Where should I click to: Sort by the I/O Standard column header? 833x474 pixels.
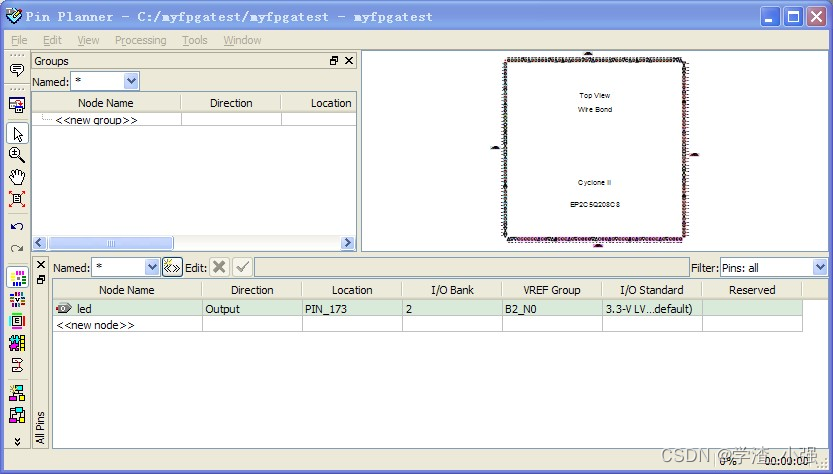point(651,290)
